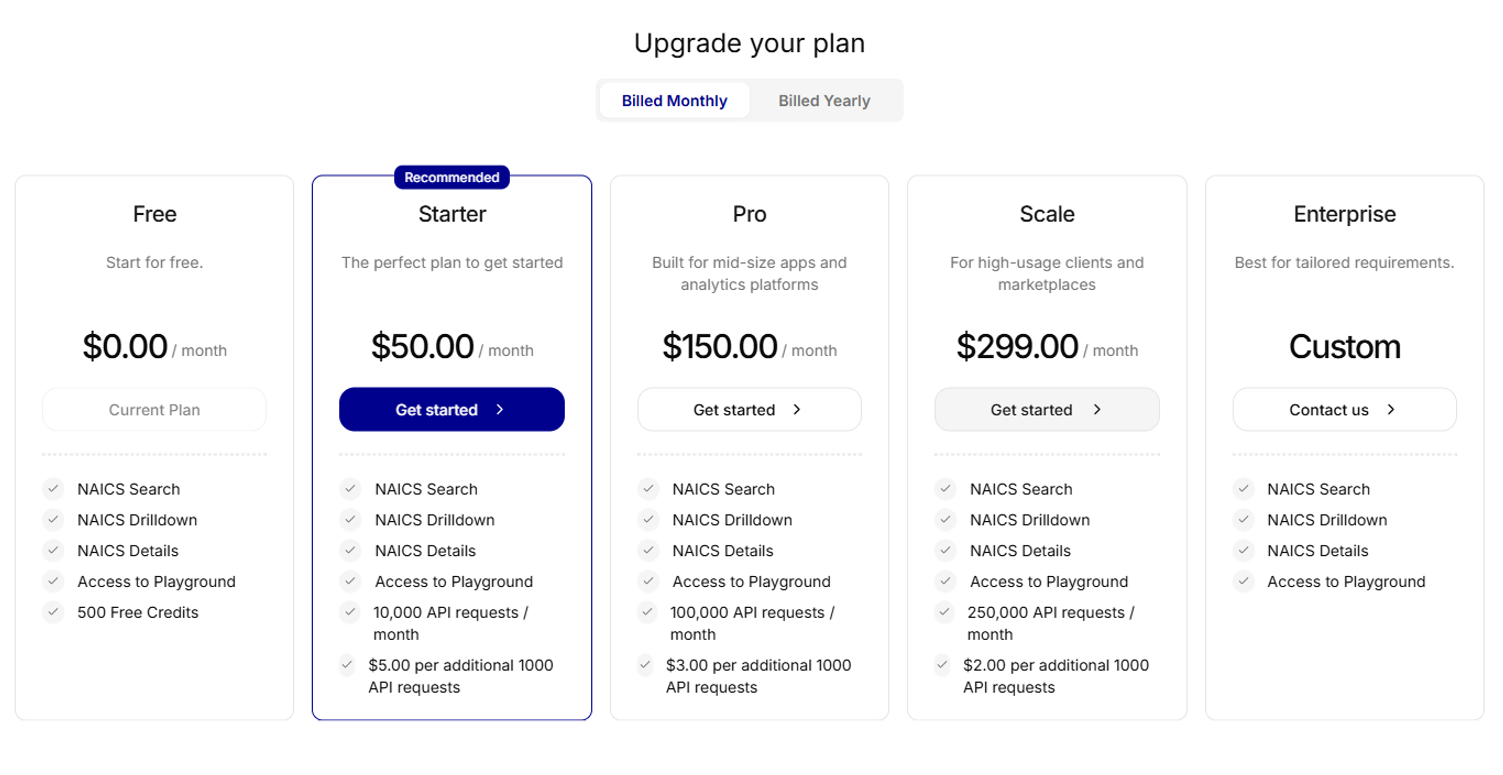Click Get started under the Scale plan

coord(1046,409)
